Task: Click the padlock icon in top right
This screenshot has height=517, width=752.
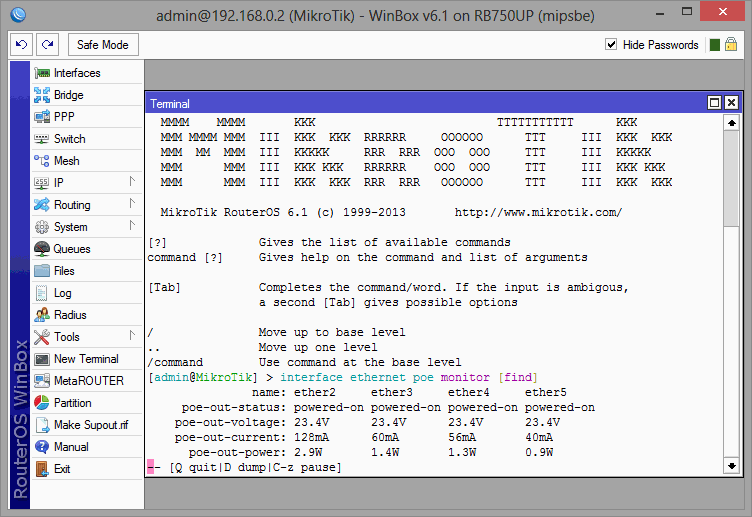Action: click(x=731, y=45)
